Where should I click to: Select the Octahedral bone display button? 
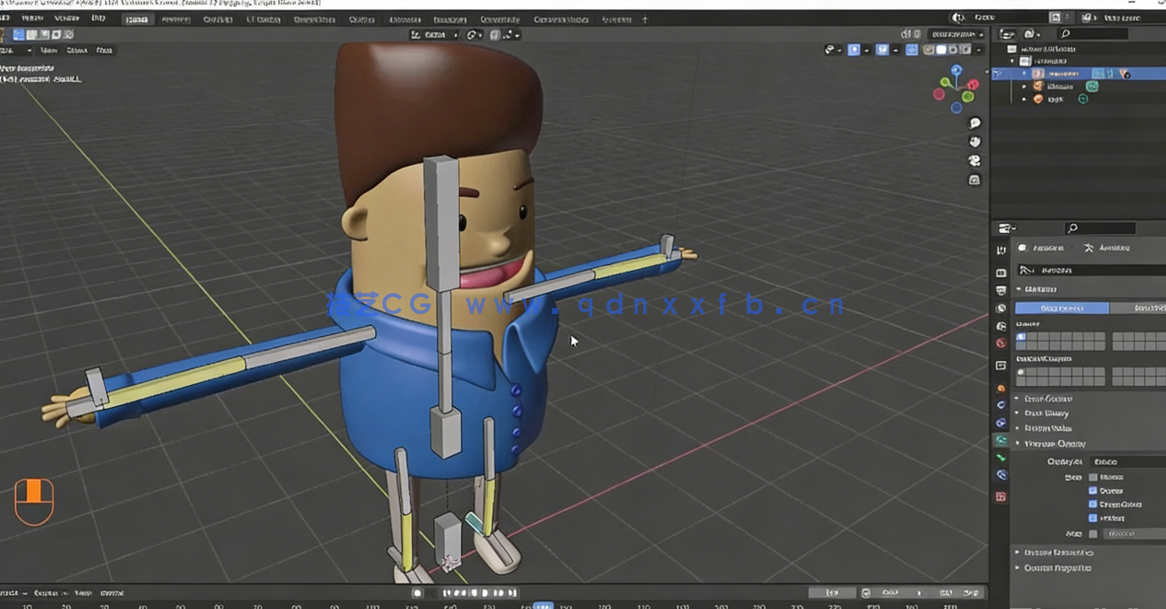[x=1060, y=308]
